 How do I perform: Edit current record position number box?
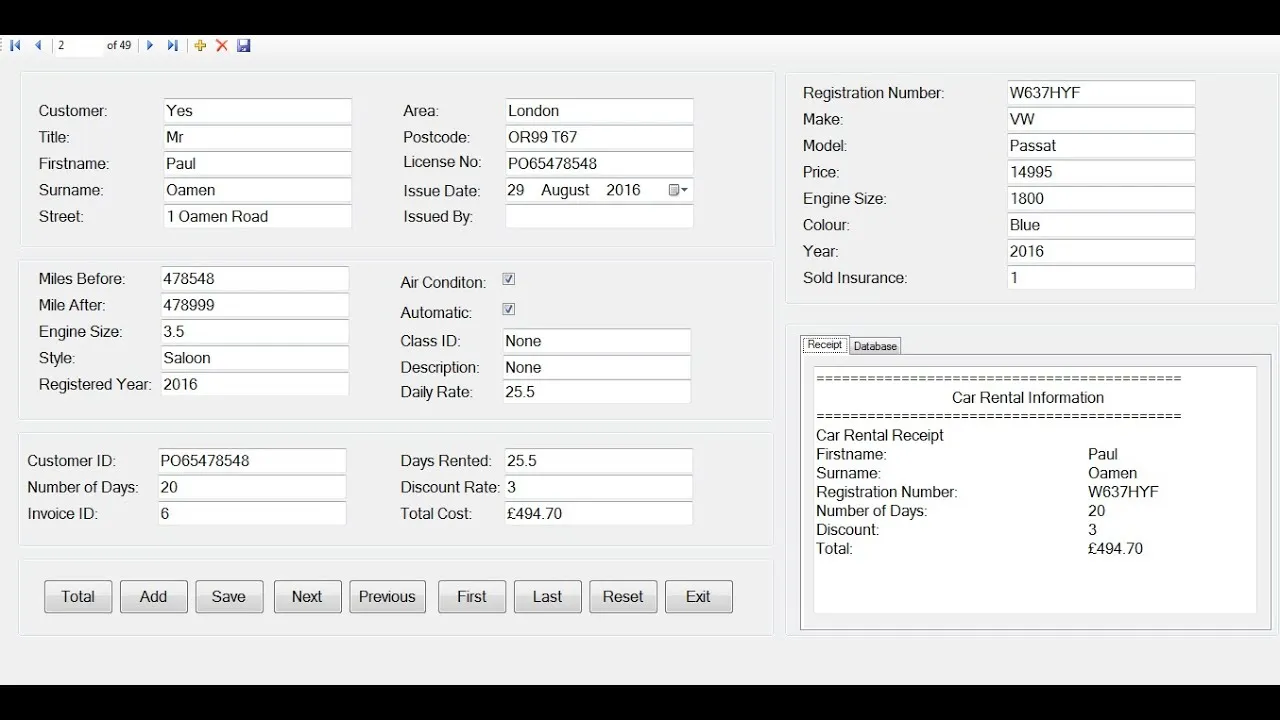(x=79, y=45)
